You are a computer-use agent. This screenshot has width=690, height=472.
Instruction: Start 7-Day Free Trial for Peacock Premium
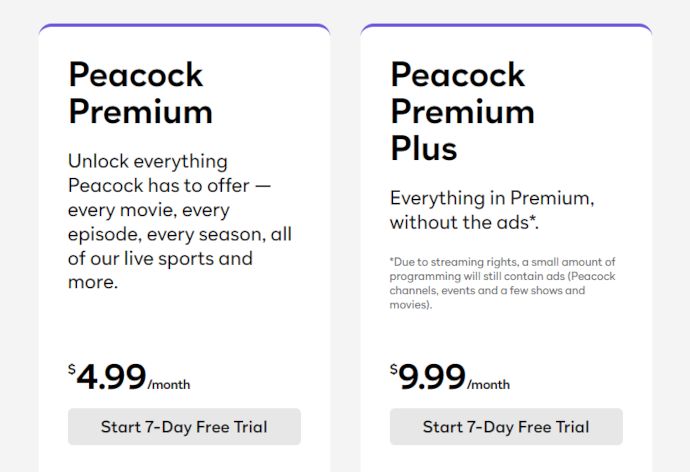[x=184, y=426]
